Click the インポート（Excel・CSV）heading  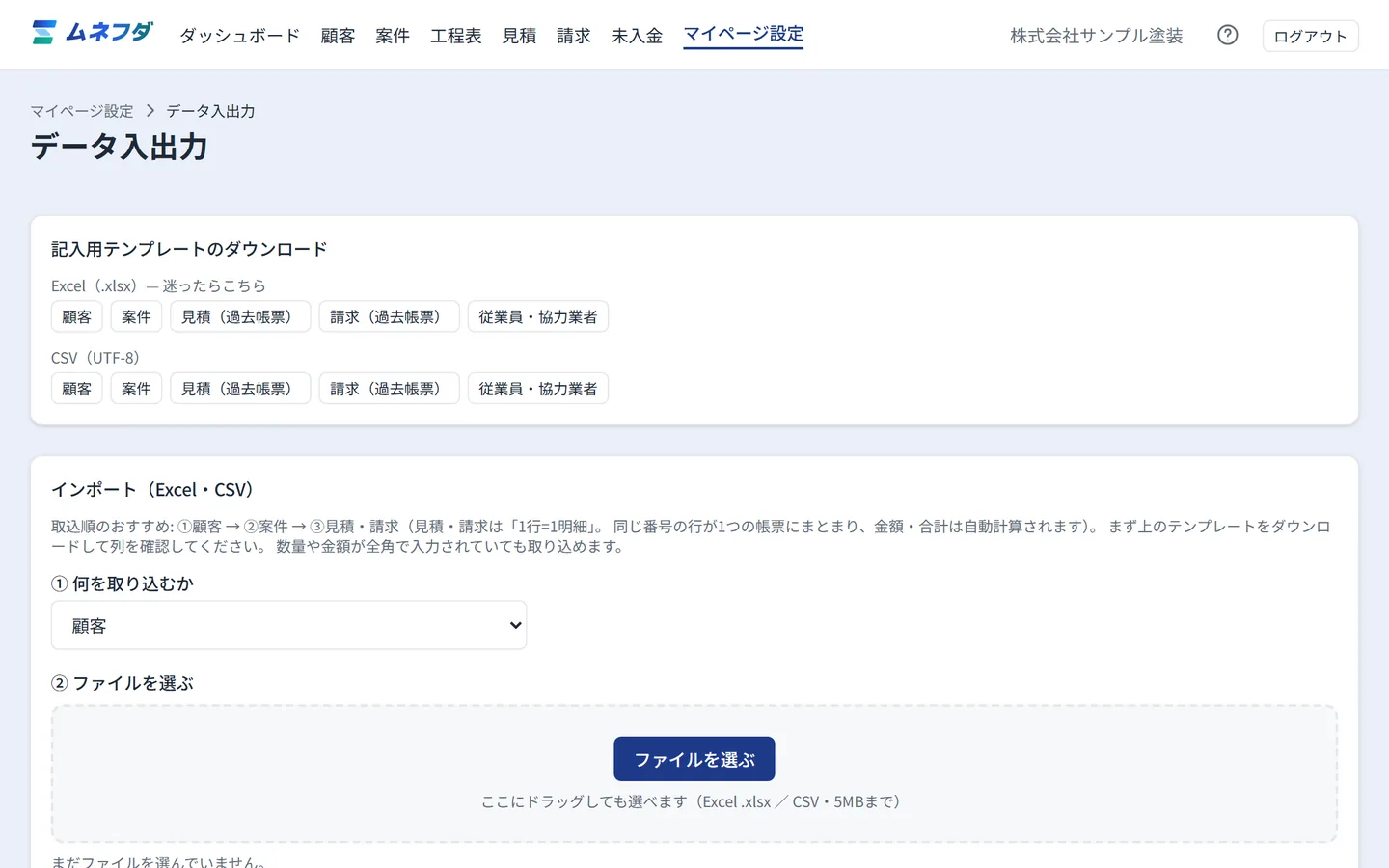click(x=152, y=490)
